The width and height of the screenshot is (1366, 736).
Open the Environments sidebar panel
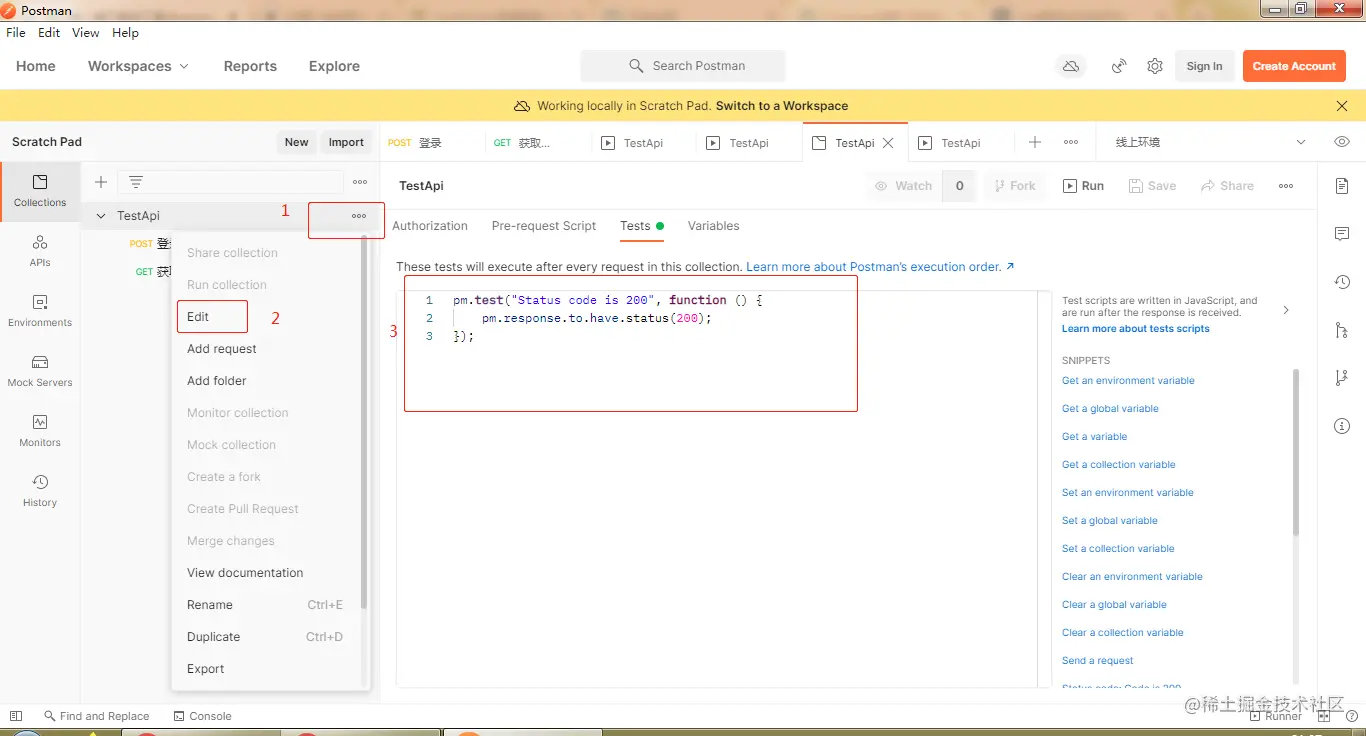[40, 310]
